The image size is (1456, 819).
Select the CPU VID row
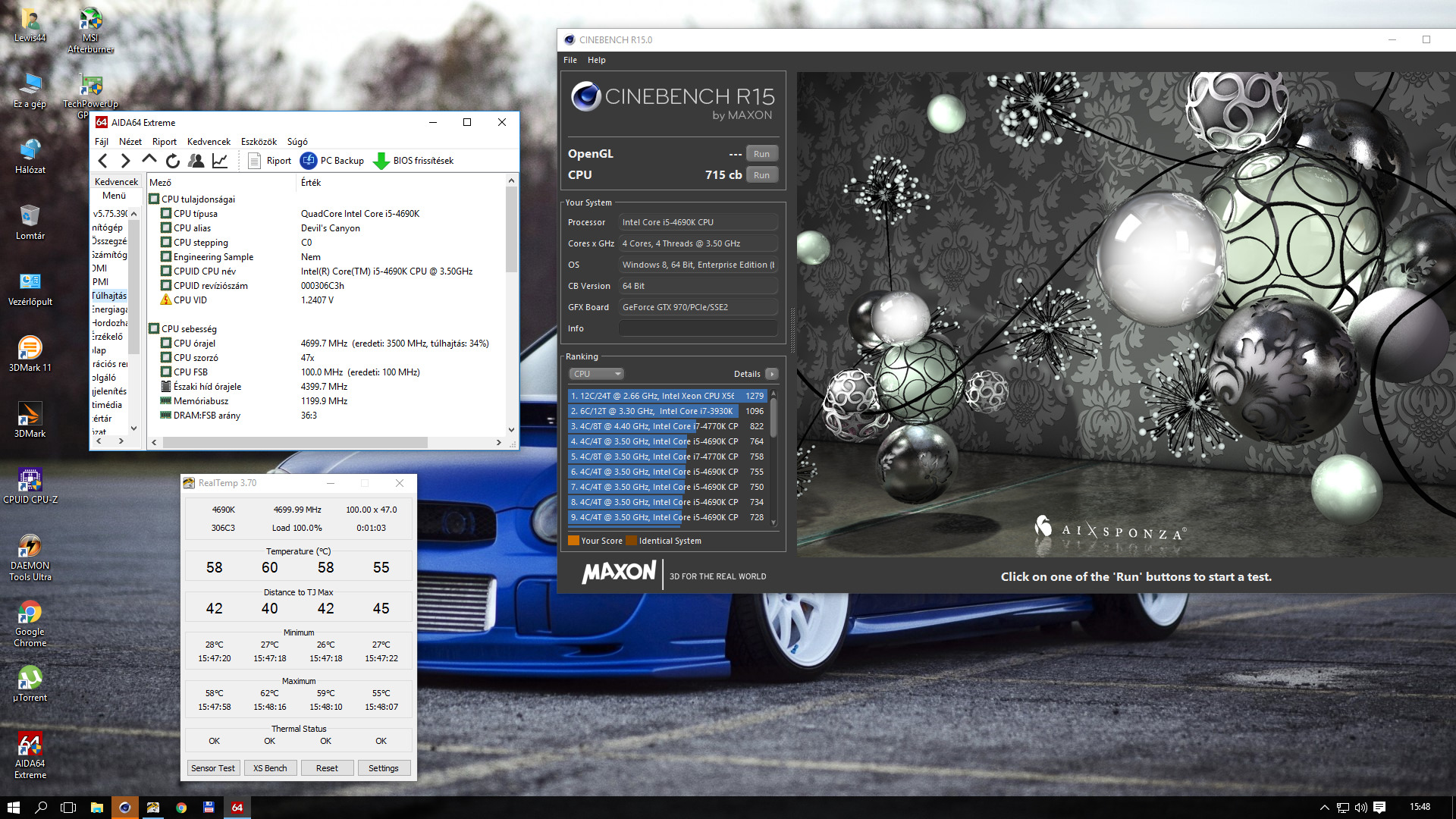pyautogui.click(x=326, y=300)
